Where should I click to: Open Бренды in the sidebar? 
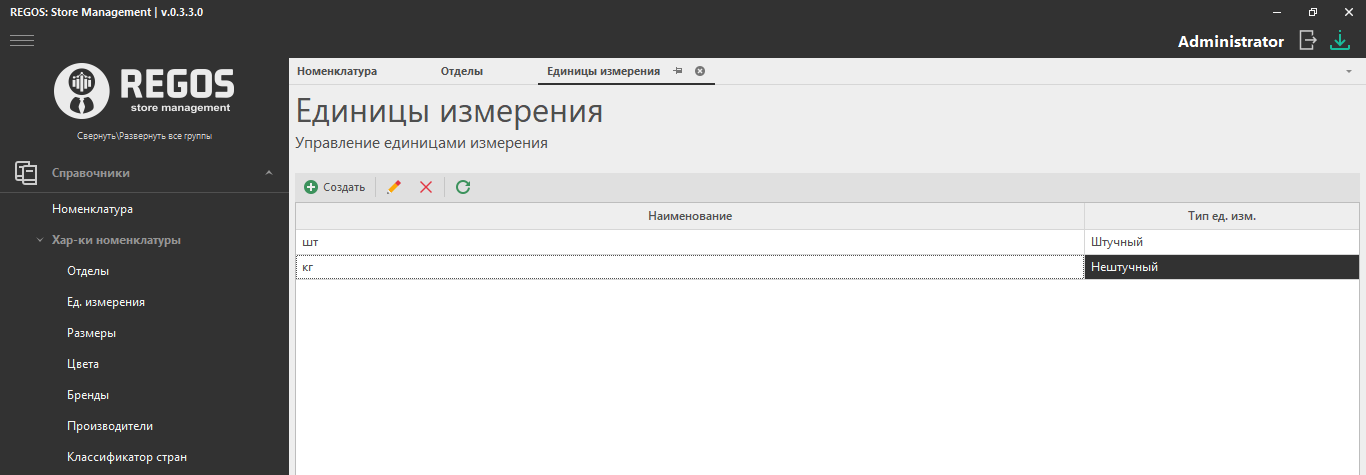[x=88, y=395]
